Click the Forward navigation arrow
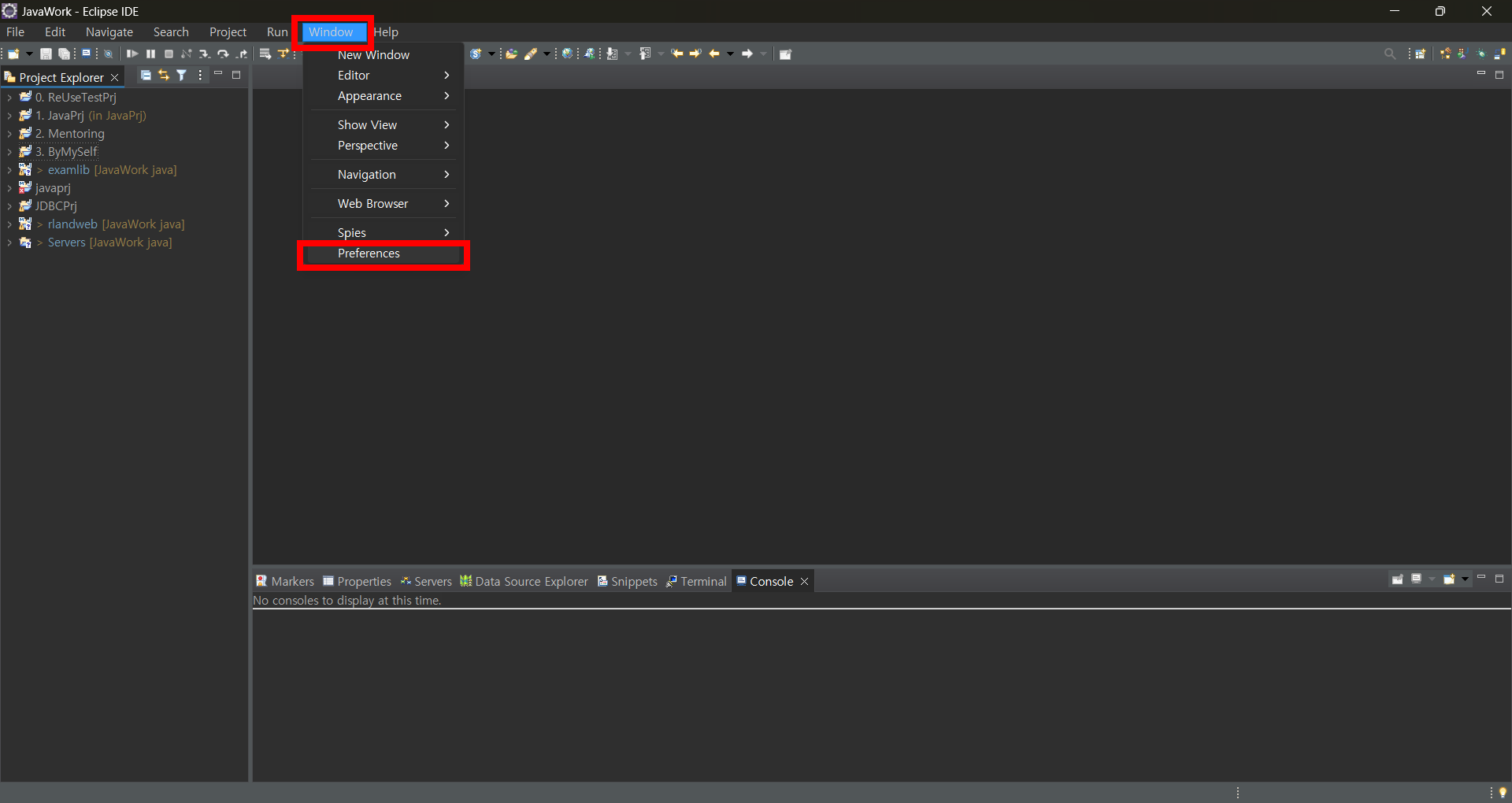The width and height of the screenshot is (1512, 803). (x=747, y=54)
